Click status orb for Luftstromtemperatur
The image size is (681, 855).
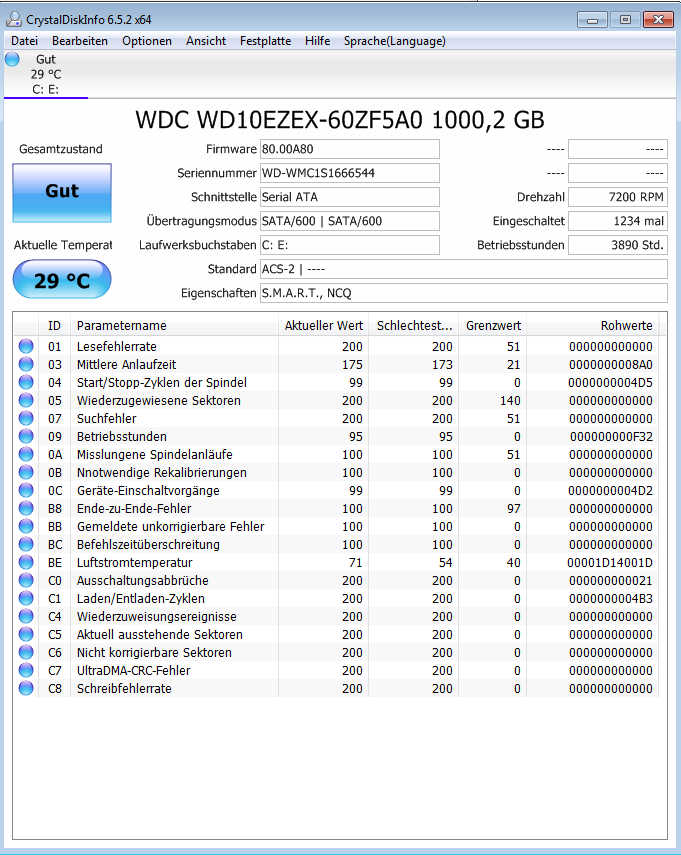coord(26,562)
